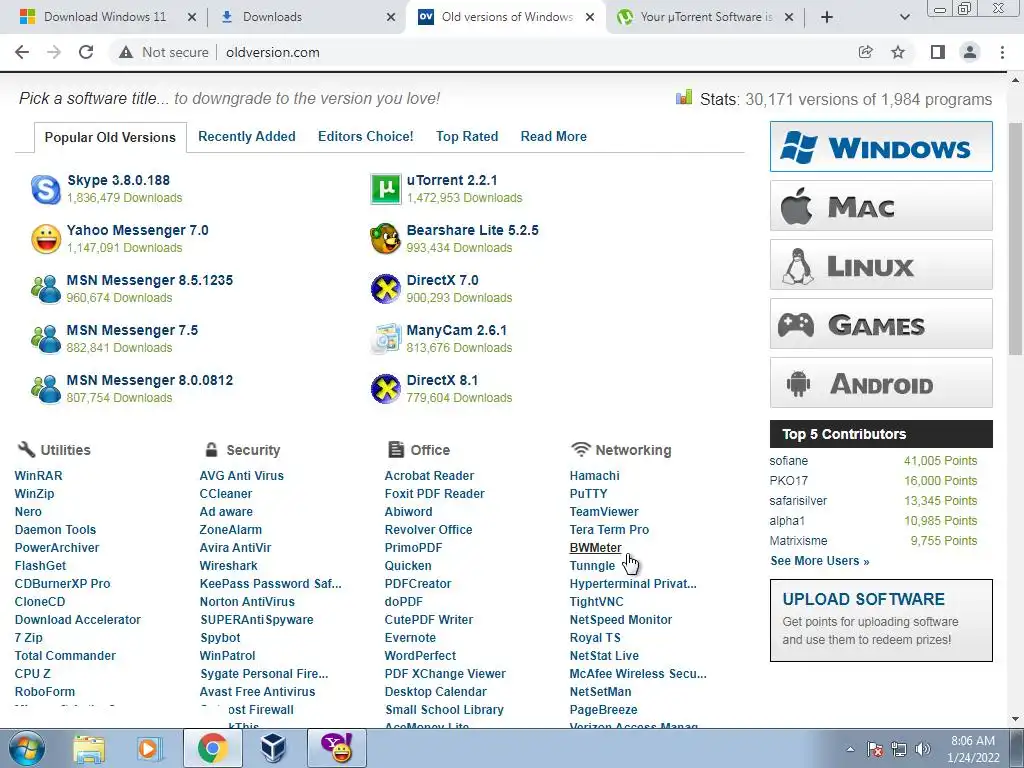Open the Wireshark link

(229, 566)
